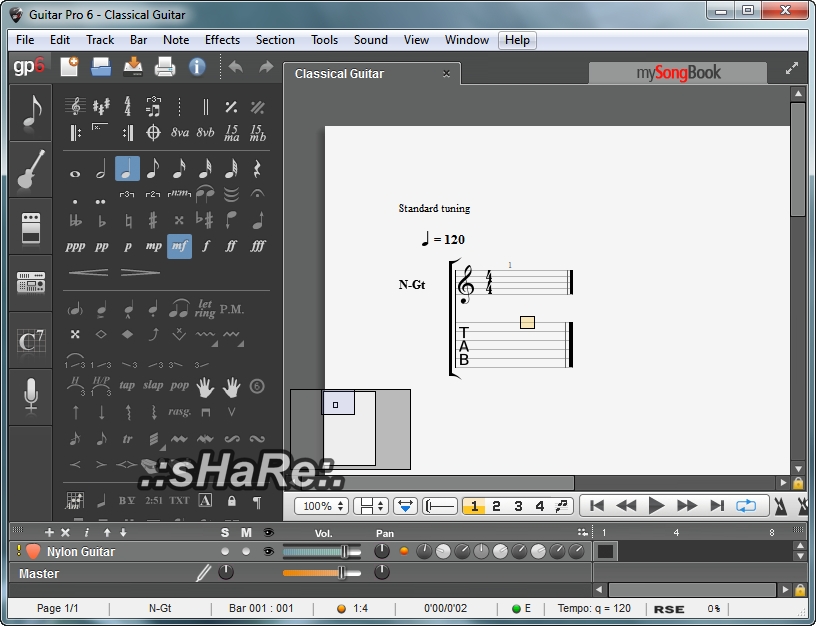Image resolution: width=816 pixels, height=626 pixels.
Task: Open the effects pedal panel
Action: 31,227
